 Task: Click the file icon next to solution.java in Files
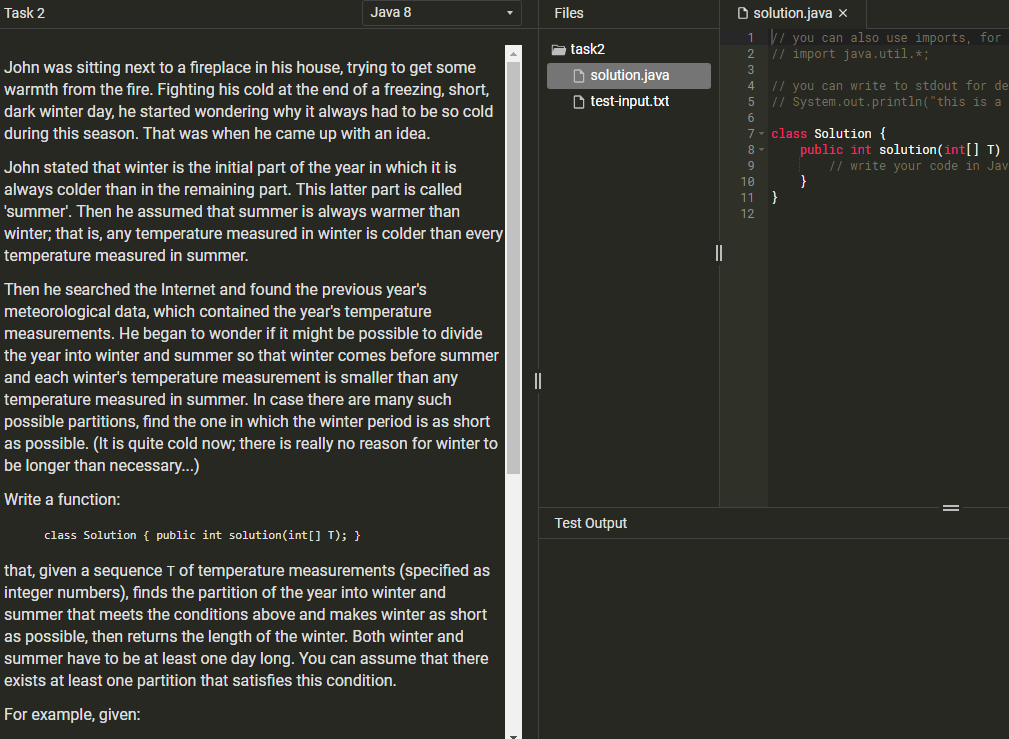click(x=577, y=75)
